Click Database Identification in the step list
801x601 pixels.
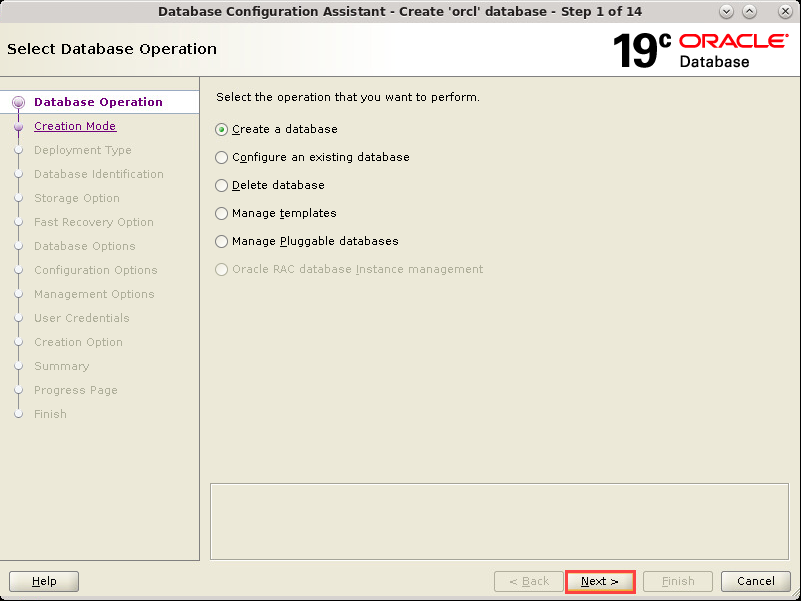click(99, 174)
